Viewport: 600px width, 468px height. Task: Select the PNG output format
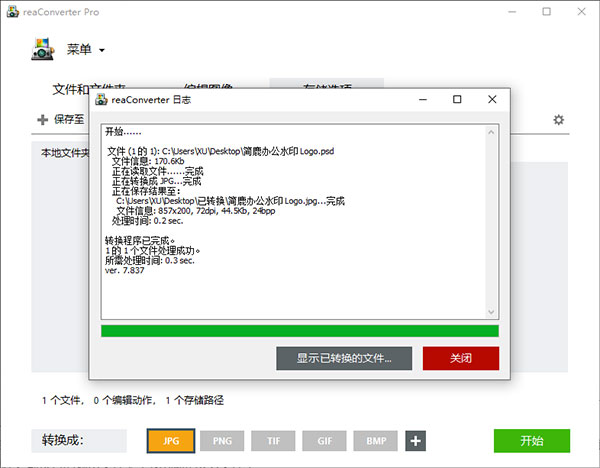point(222,441)
